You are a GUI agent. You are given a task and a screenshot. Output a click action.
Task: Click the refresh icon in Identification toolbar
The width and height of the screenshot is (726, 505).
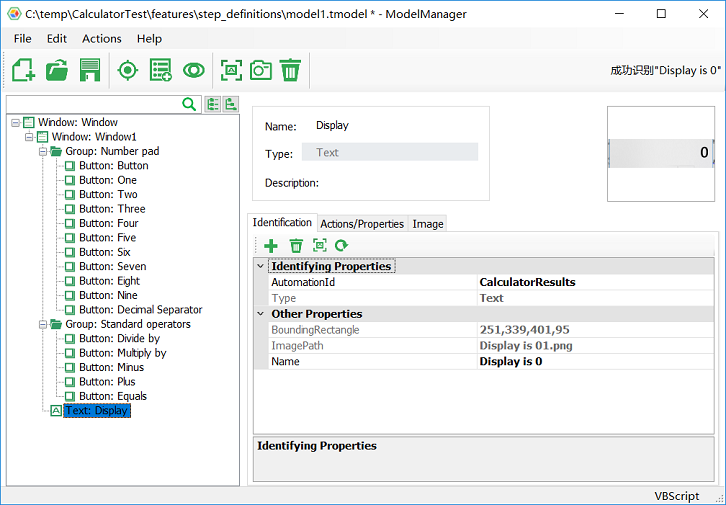342,245
